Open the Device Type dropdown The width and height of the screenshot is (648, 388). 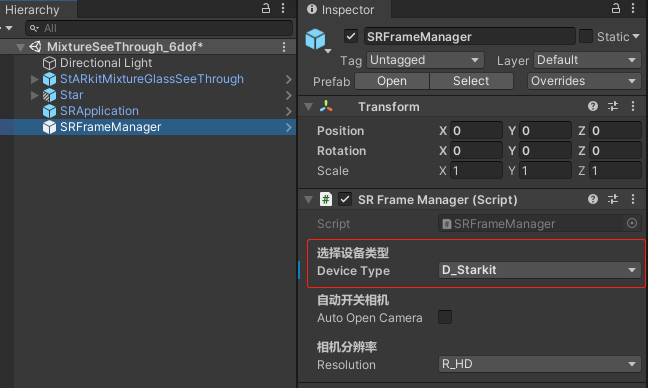tap(539, 270)
